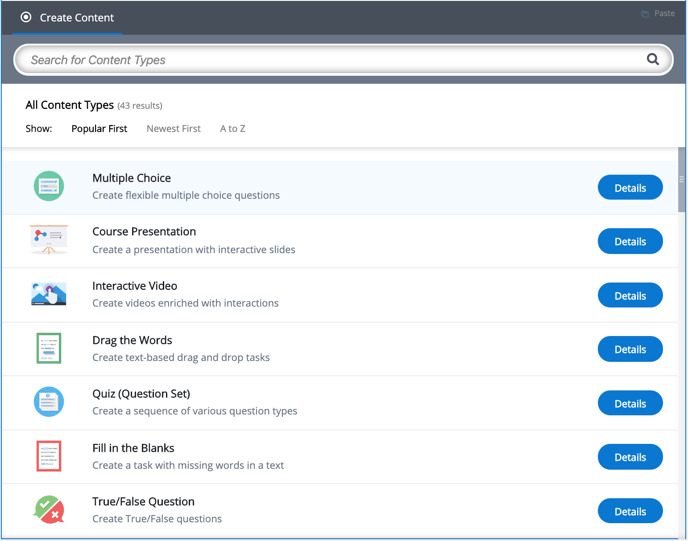Select the Interactive Video icon
The width and height of the screenshot is (688, 541).
(x=48, y=294)
